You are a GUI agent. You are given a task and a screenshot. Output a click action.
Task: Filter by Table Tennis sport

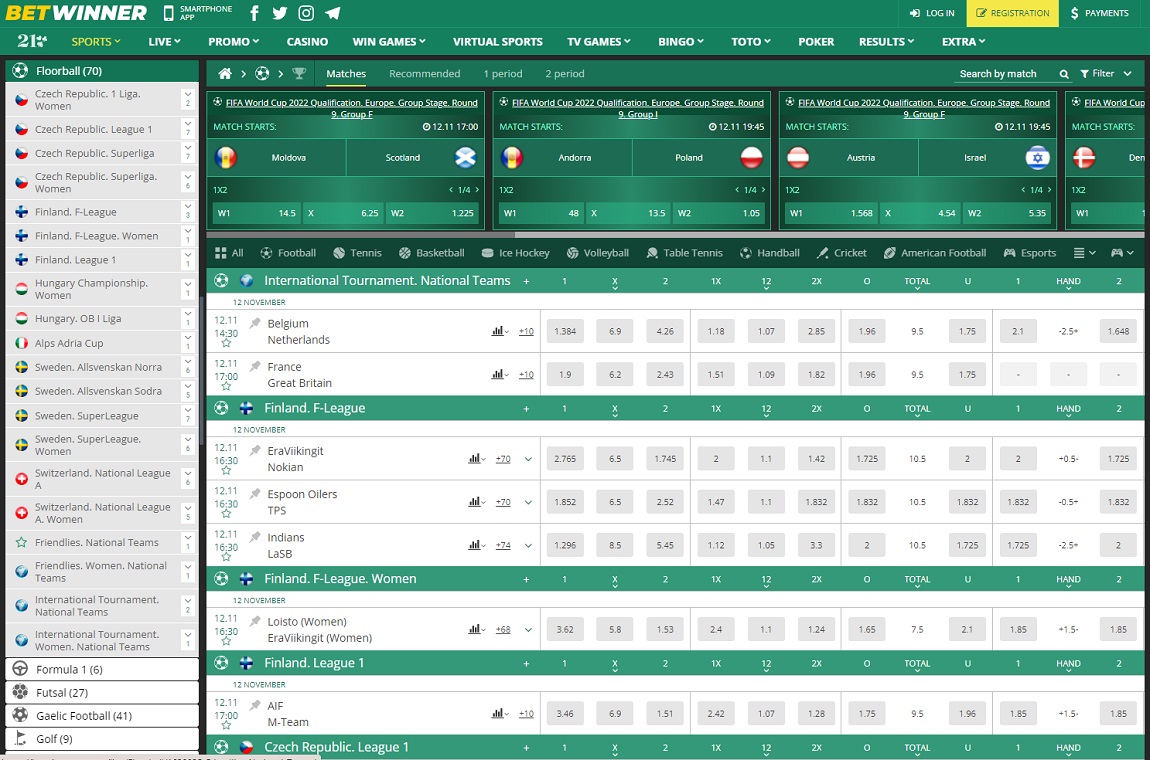(x=684, y=253)
